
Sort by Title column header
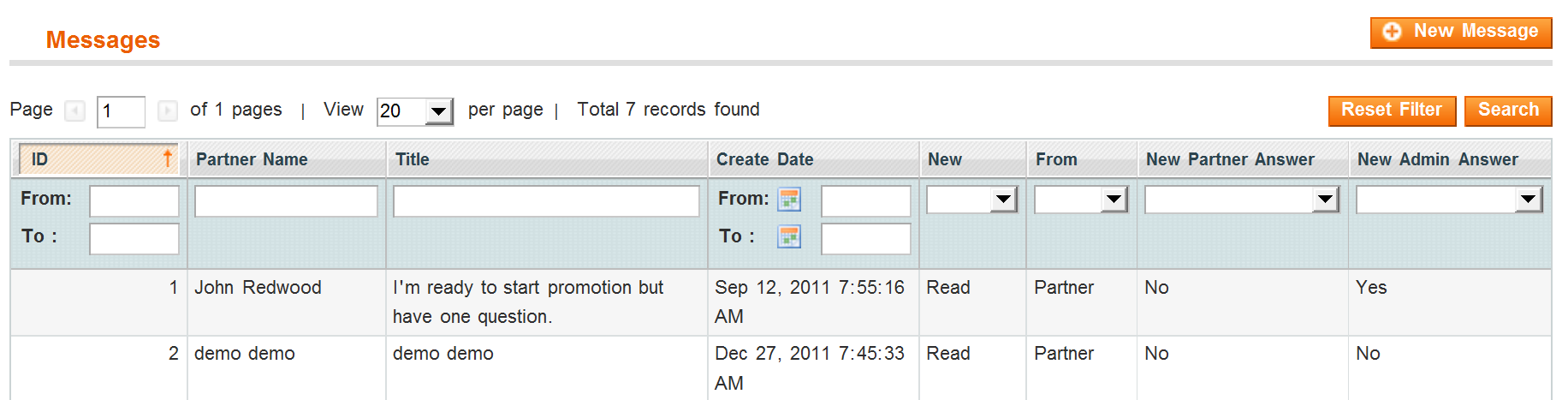click(413, 159)
